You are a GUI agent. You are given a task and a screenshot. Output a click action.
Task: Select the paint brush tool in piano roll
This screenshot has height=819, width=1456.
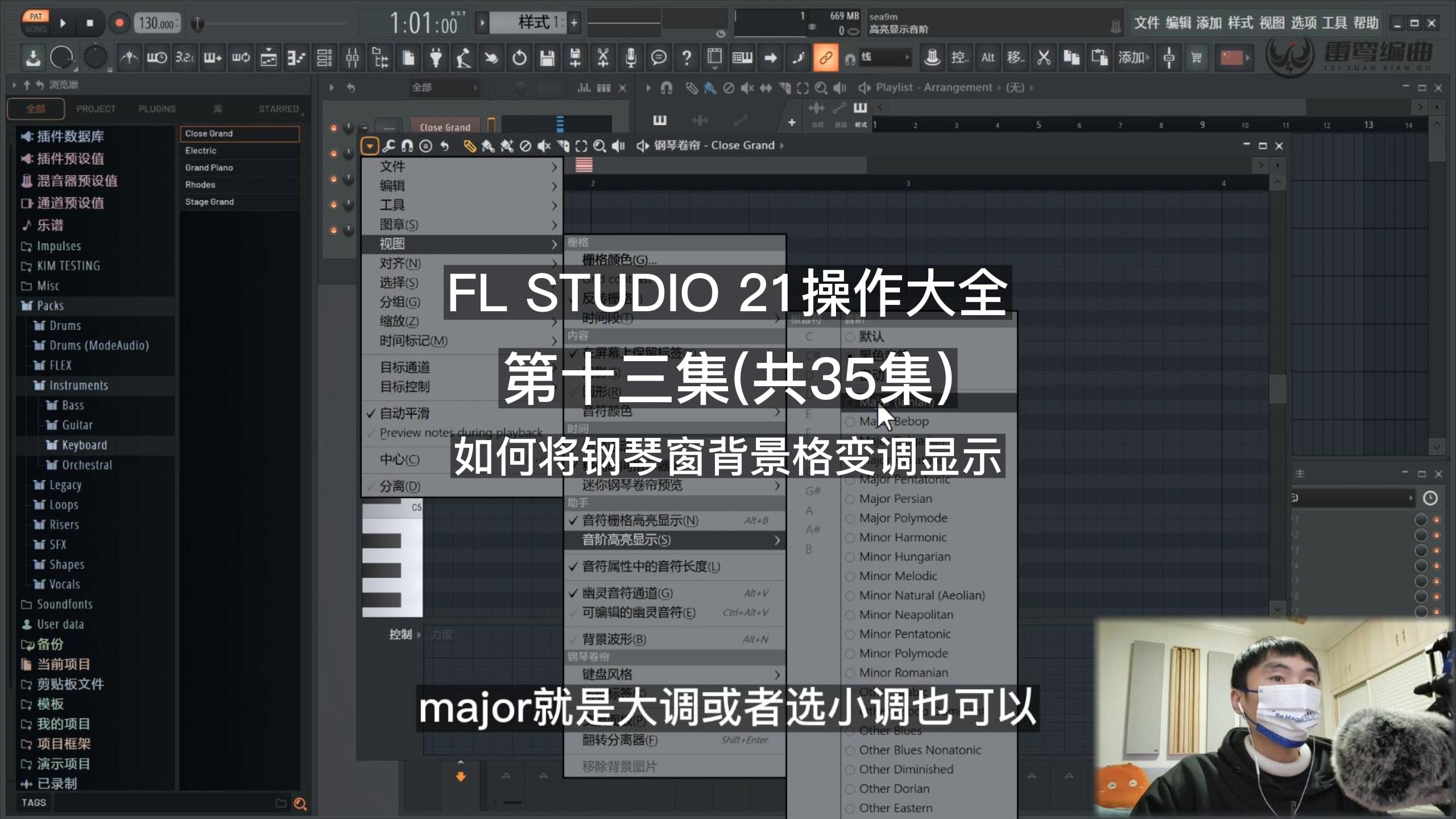coord(488,146)
